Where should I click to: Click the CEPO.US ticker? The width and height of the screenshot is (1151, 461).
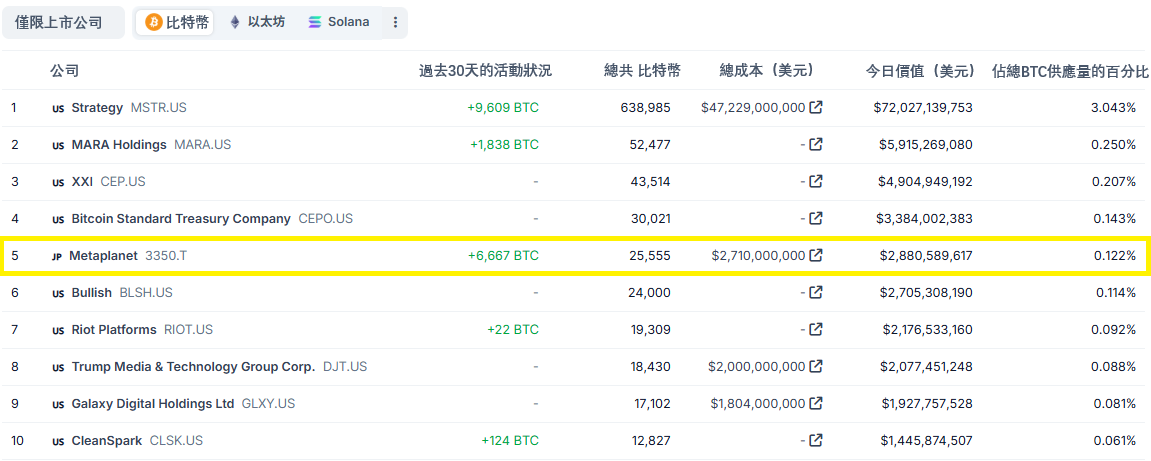326,219
